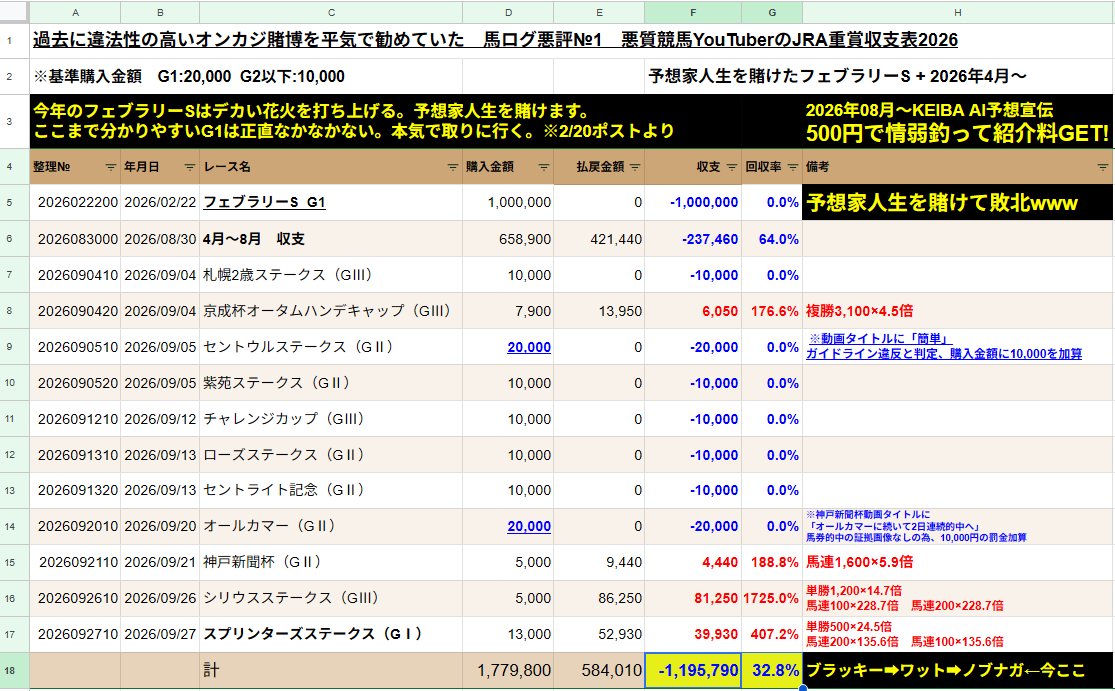Open the filter dropdown for 備考 column

pyautogui.click(x=1102, y=167)
